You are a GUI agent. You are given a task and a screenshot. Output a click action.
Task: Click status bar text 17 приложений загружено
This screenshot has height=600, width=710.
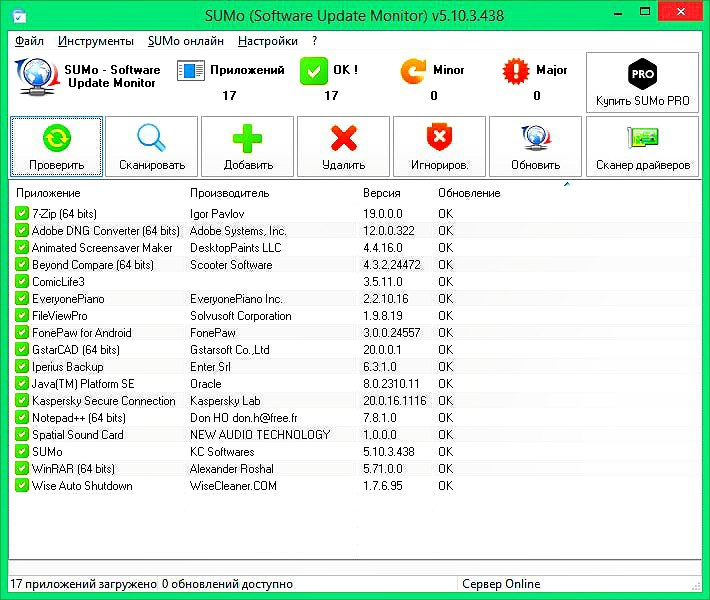click(83, 584)
